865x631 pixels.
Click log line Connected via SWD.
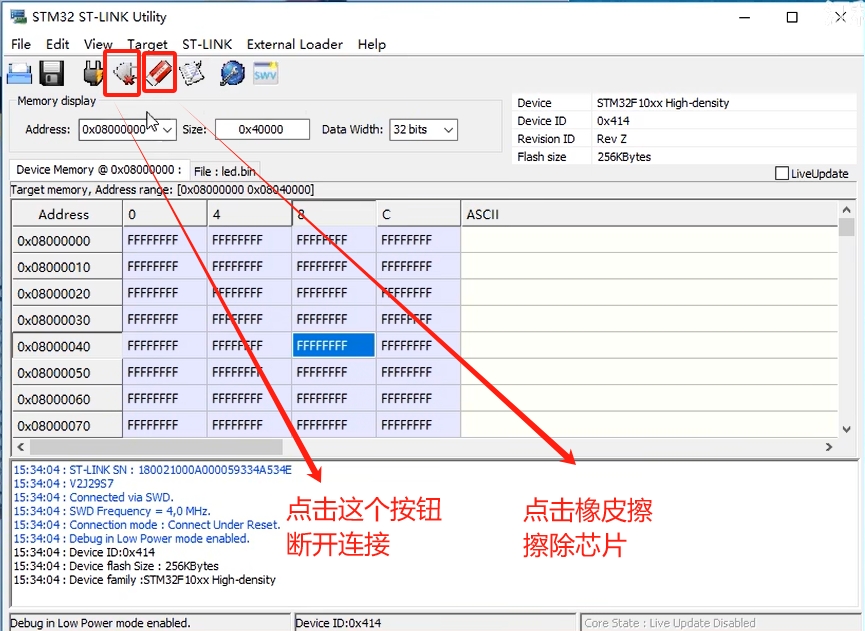pyautogui.click(x=94, y=498)
